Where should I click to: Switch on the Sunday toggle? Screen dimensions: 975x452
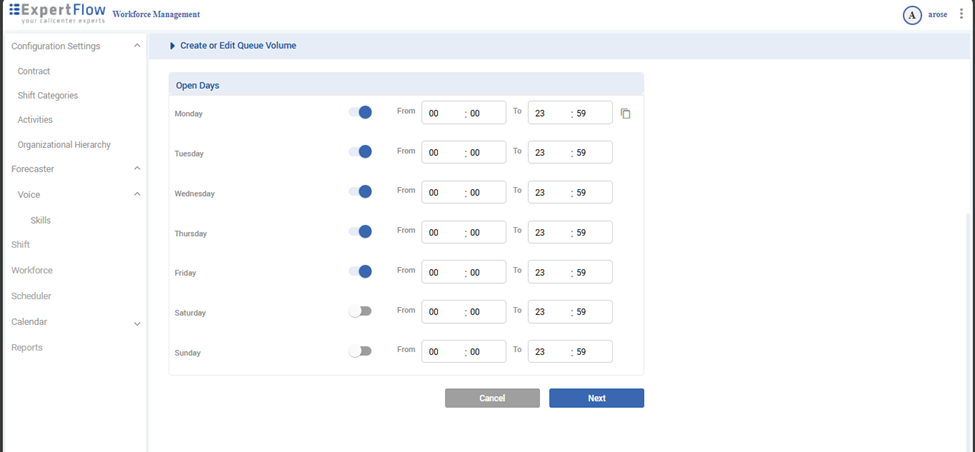pyautogui.click(x=360, y=351)
